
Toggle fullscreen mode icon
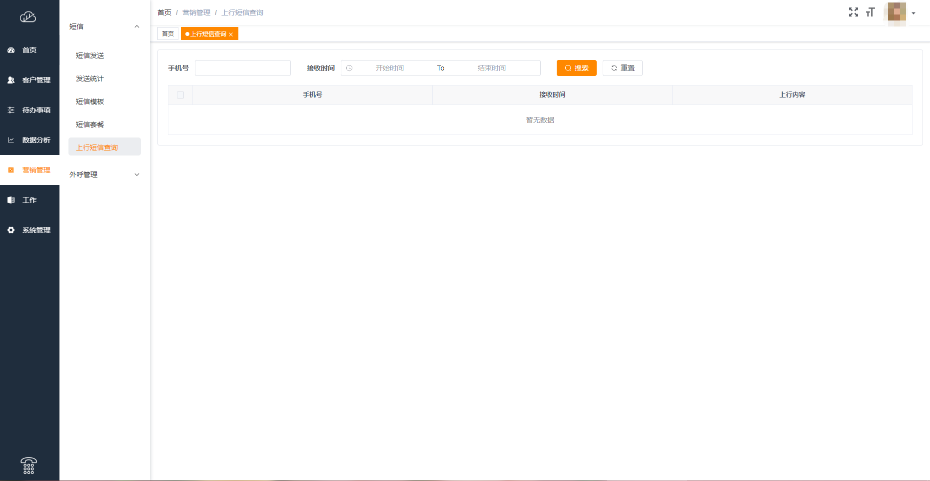(853, 12)
